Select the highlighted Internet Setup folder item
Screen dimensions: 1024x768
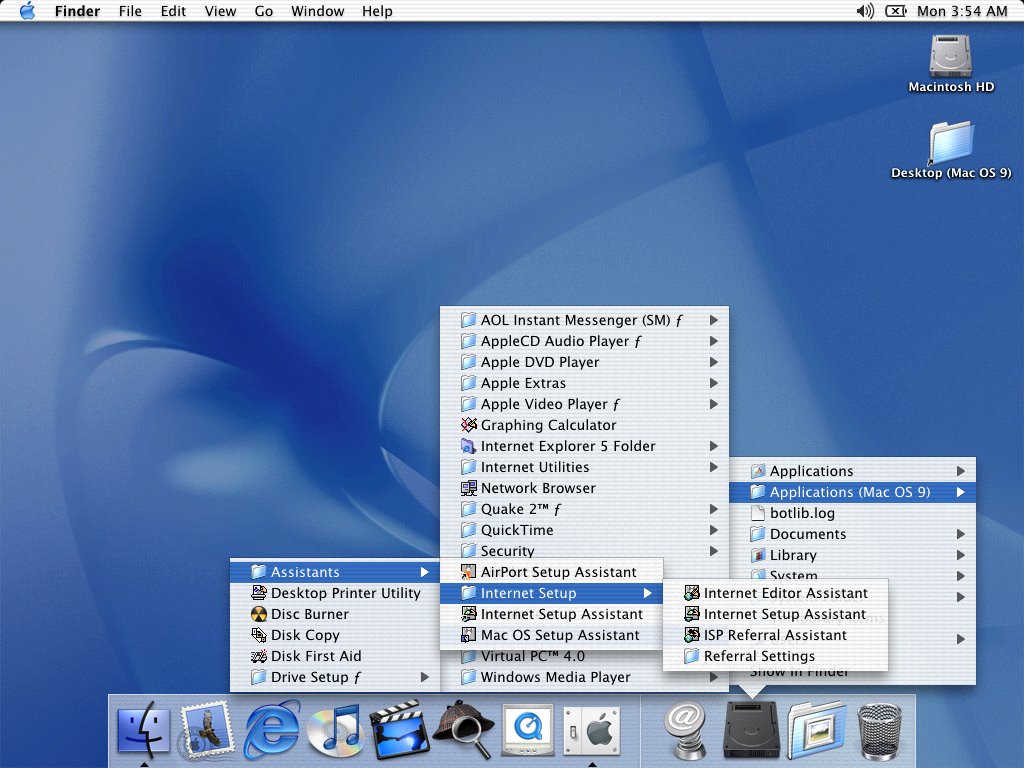point(552,593)
